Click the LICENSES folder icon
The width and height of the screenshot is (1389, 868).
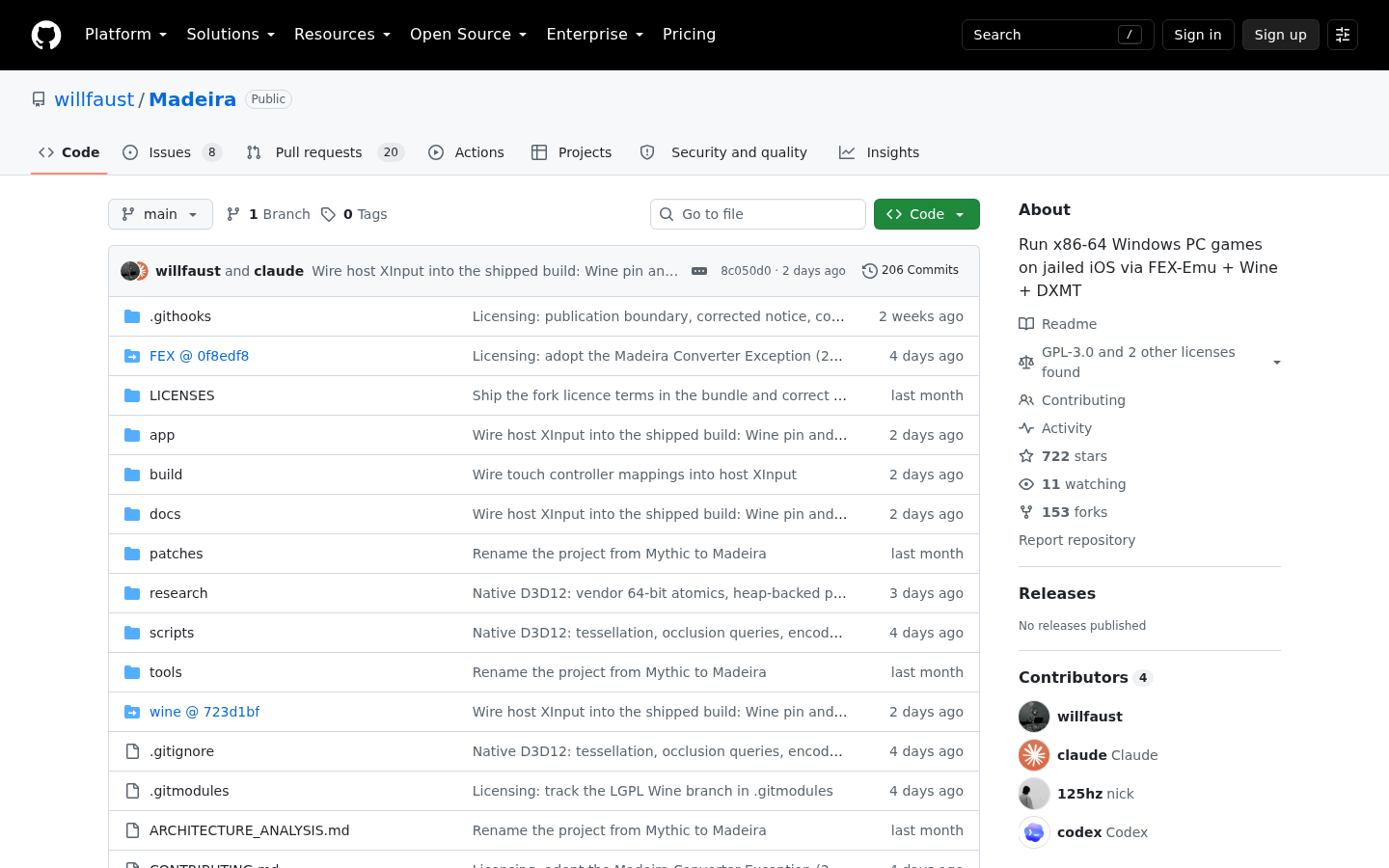pyautogui.click(x=132, y=395)
